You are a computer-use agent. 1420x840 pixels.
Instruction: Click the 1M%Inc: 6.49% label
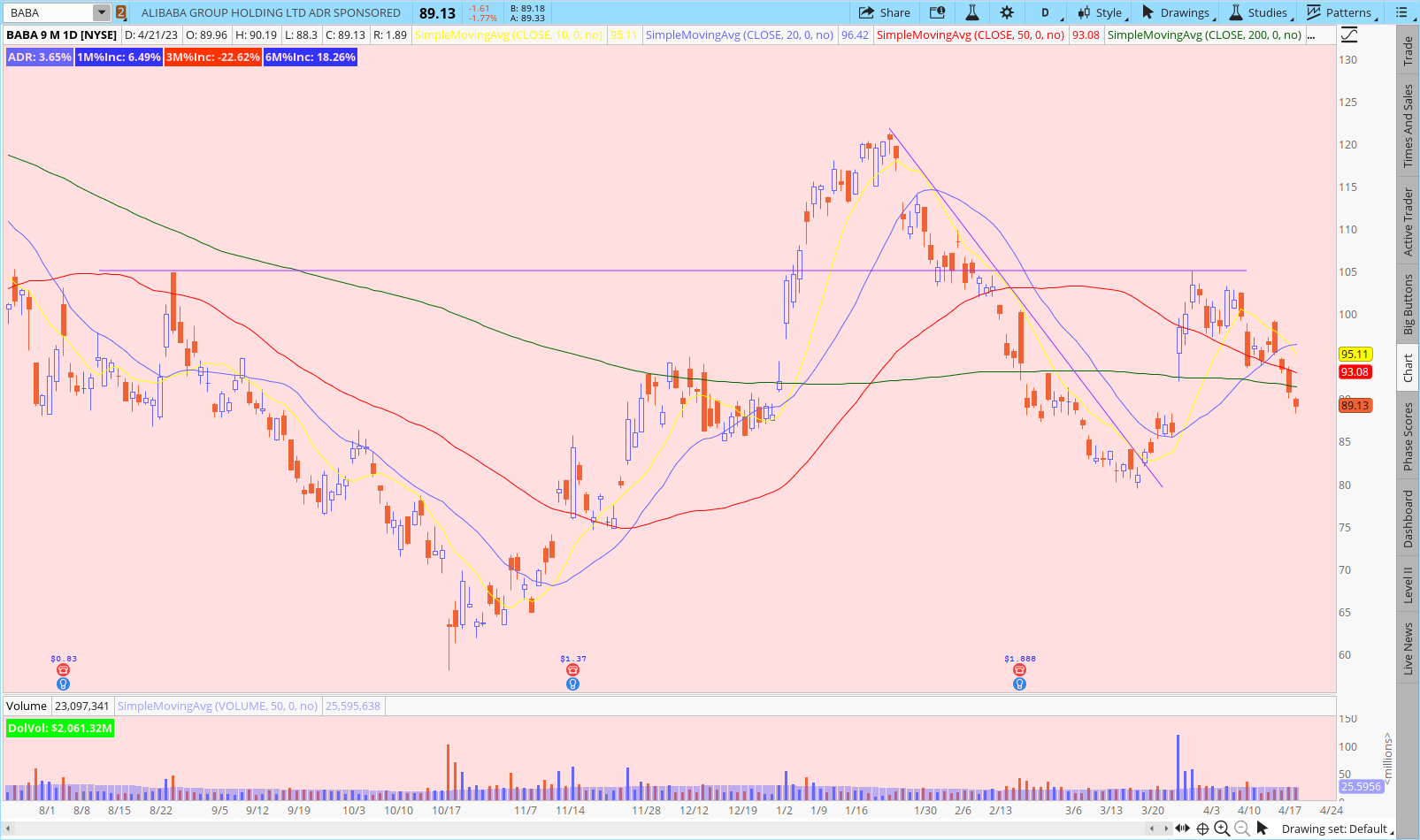tap(119, 57)
